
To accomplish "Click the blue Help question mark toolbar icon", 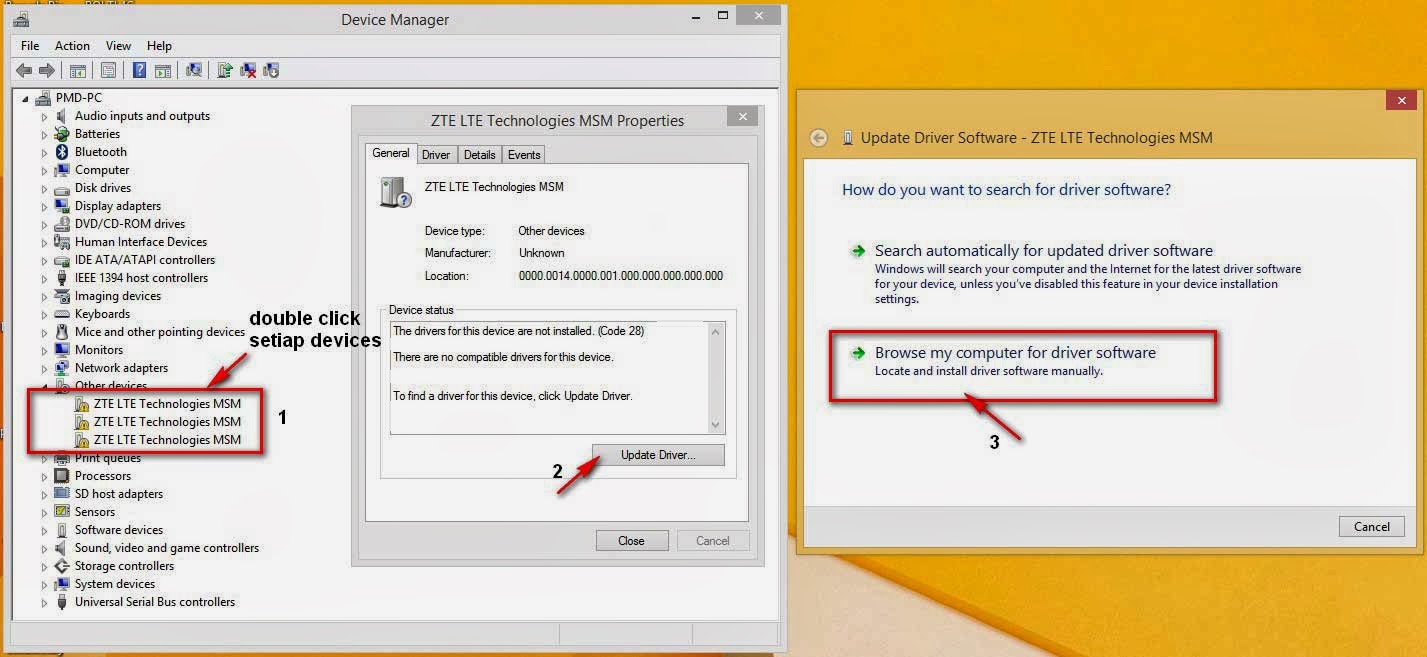I will 139,70.
